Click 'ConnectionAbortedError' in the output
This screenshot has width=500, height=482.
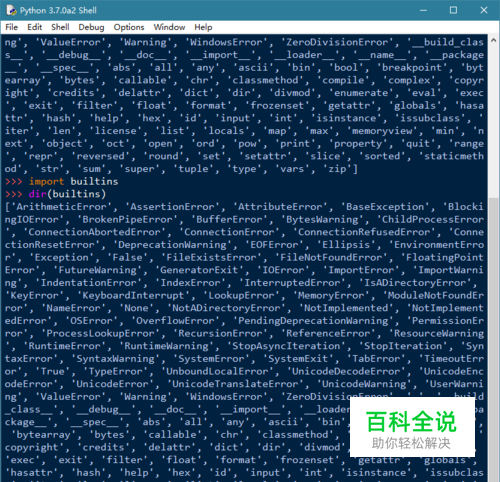94,232
